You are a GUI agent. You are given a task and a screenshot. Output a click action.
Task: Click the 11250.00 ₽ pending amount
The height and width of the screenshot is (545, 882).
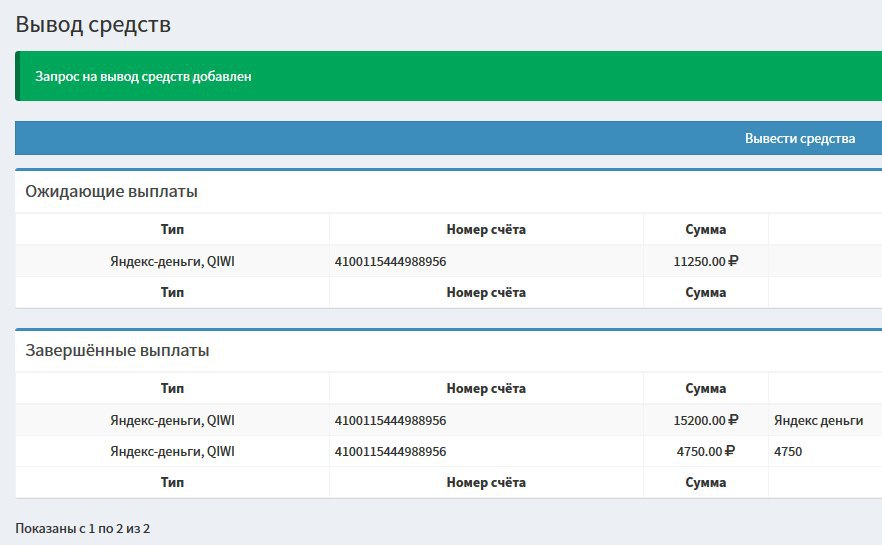click(x=705, y=262)
